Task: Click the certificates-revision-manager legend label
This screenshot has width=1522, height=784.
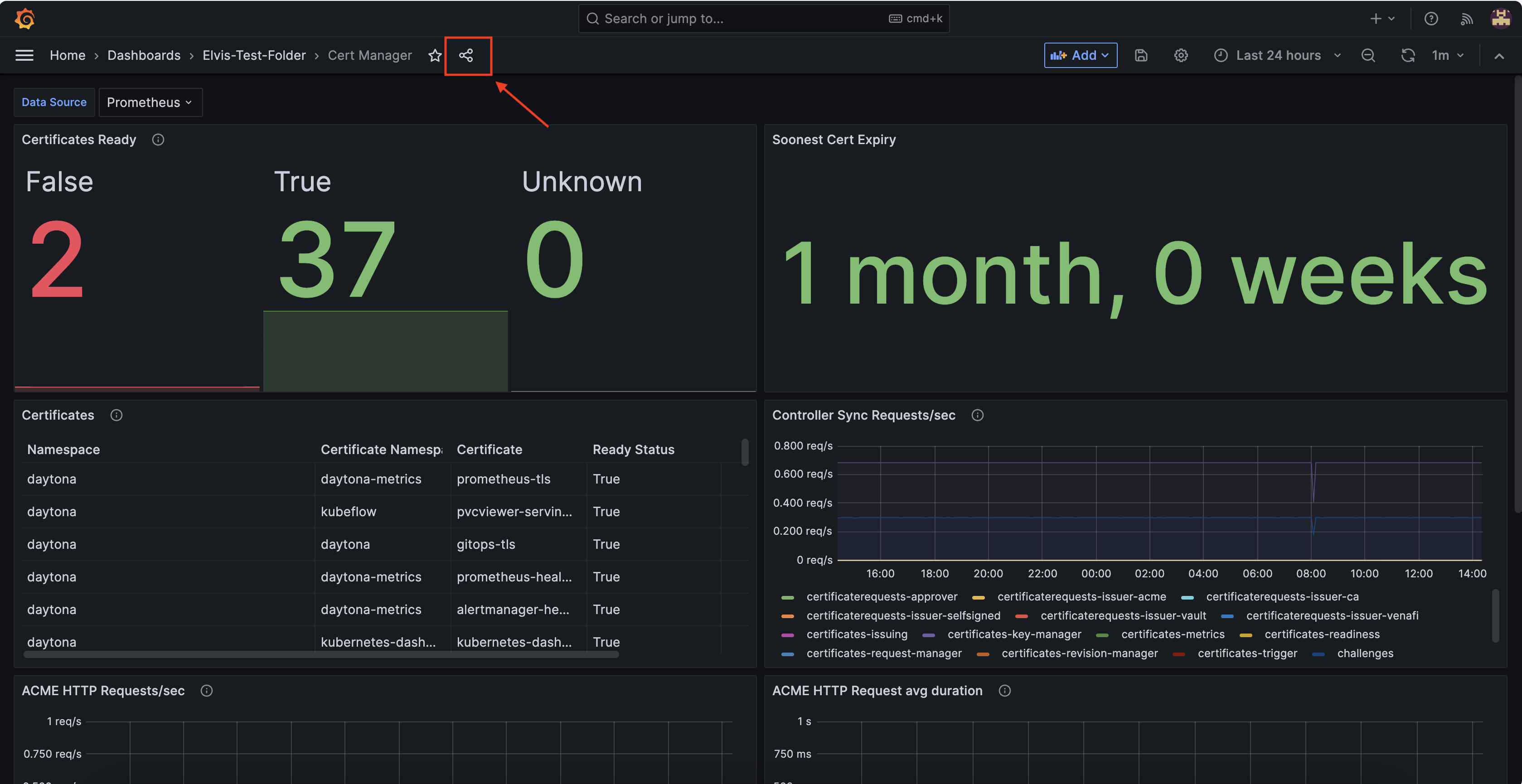Action: tap(1080, 653)
